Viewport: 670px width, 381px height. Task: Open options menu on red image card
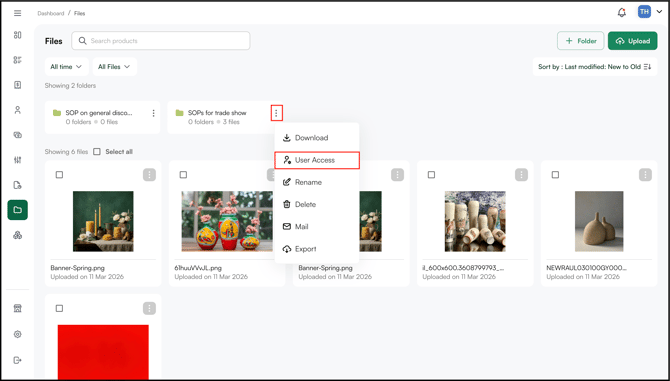point(149,308)
